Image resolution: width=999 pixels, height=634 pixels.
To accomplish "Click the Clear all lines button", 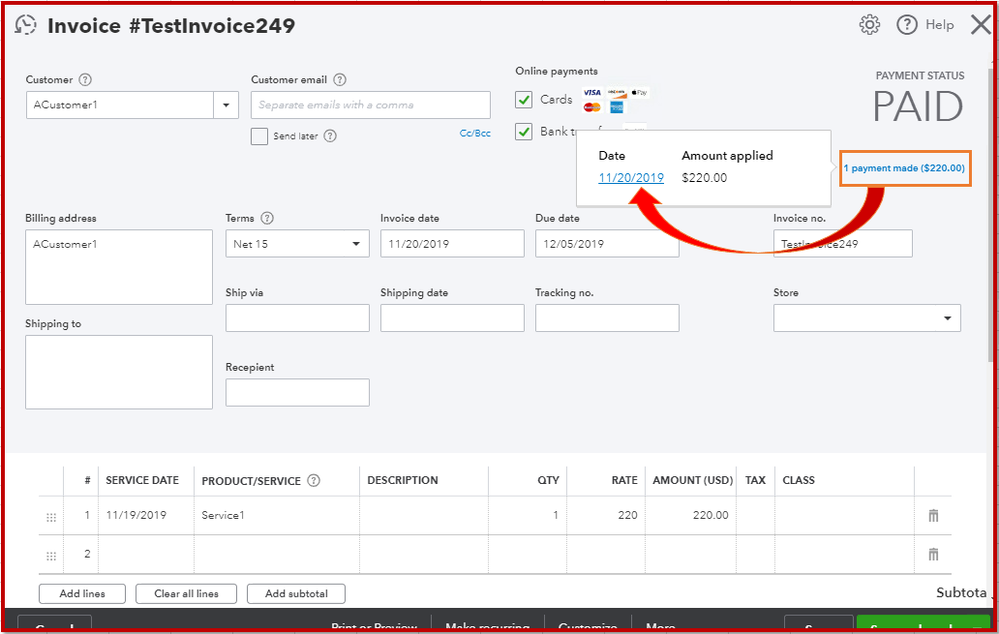I will pos(186,593).
